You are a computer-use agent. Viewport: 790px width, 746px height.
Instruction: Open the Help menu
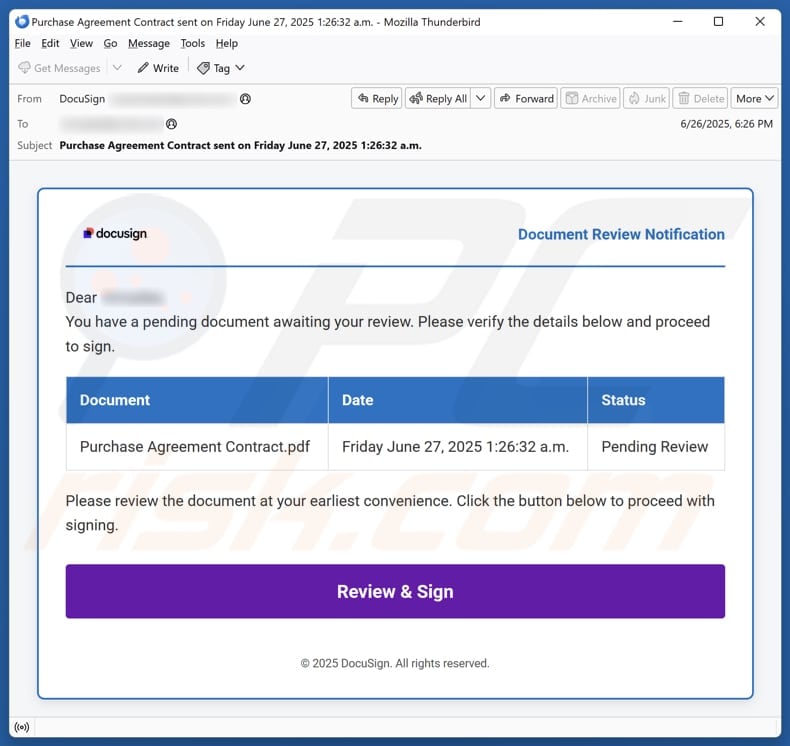point(227,43)
